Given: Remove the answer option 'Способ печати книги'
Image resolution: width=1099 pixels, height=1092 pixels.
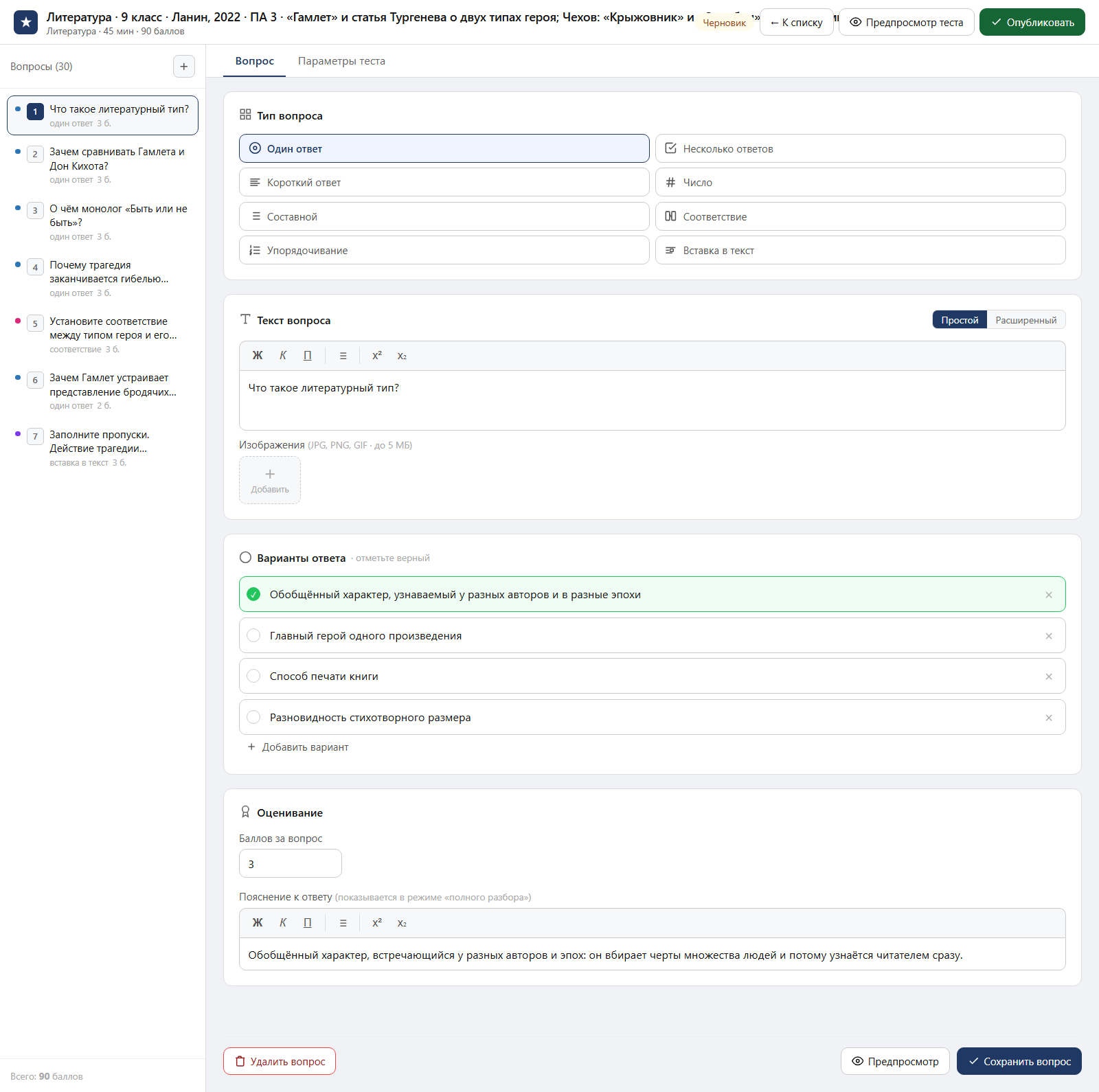Looking at the screenshot, I should coord(1049,676).
